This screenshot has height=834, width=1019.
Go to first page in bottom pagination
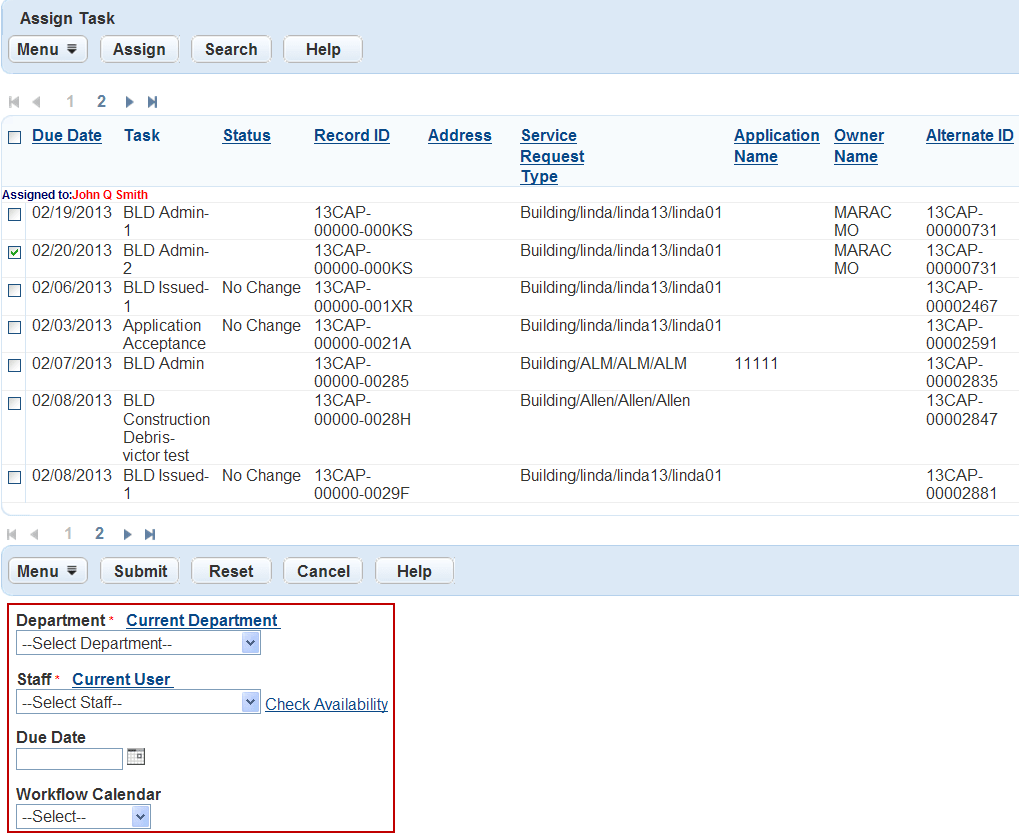(14, 534)
